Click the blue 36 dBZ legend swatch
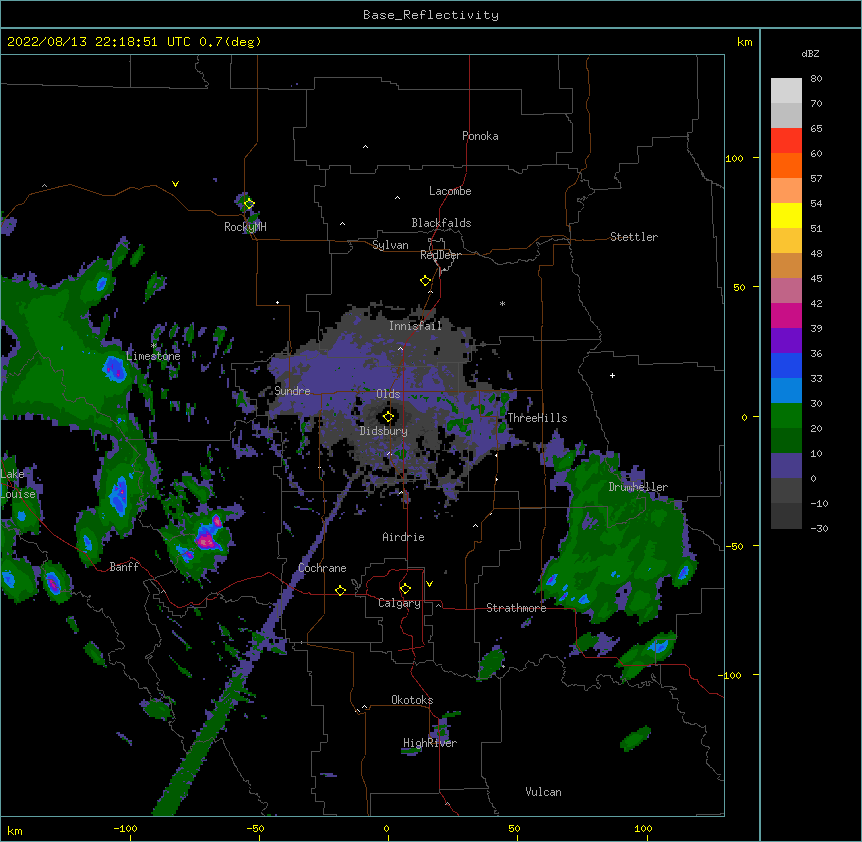 point(786,365)
